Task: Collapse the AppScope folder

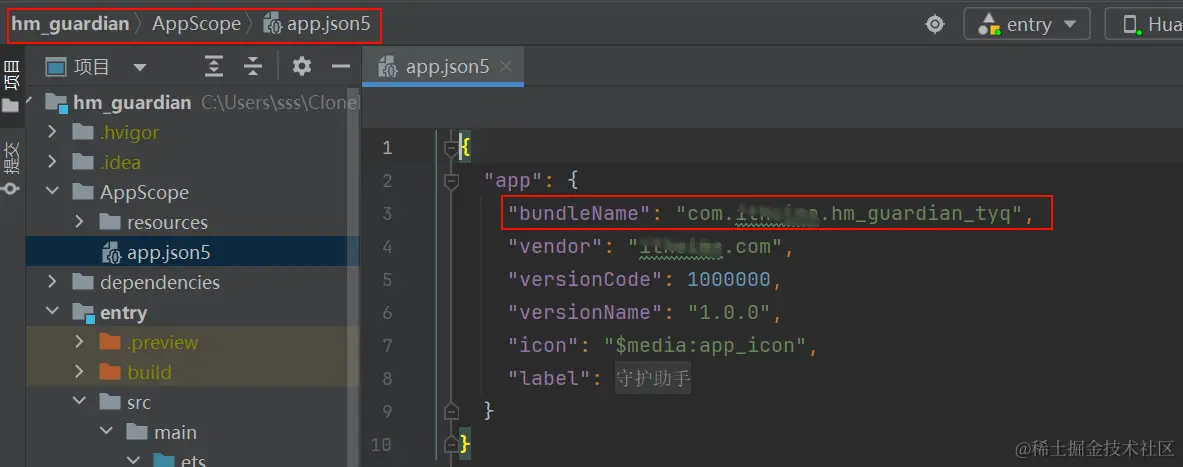Action: [x=52, y=192]
